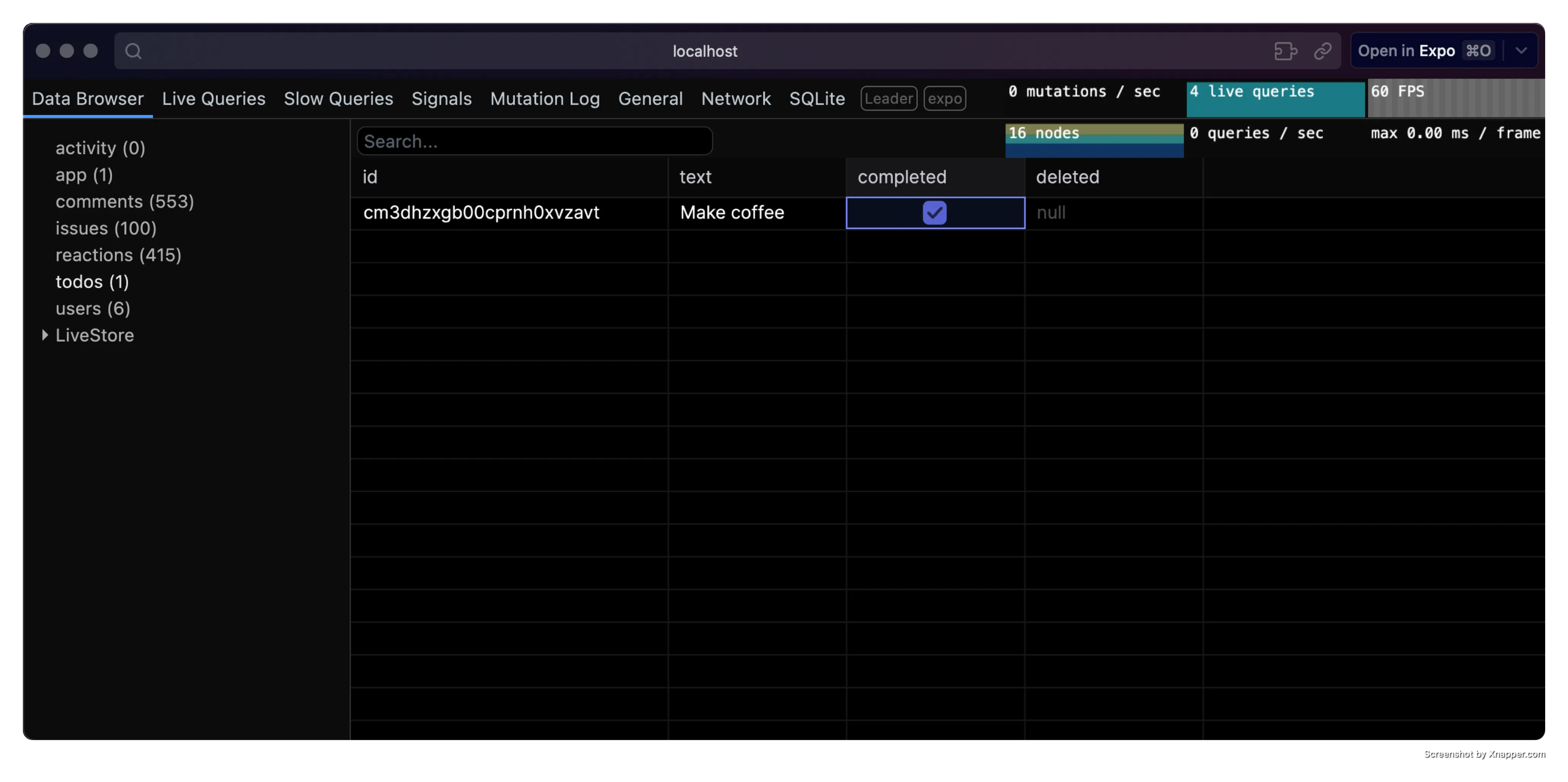This screenshot has height=782, width=1568.
Task: Open the Mutation Log tab
Action: coord(545,99)
